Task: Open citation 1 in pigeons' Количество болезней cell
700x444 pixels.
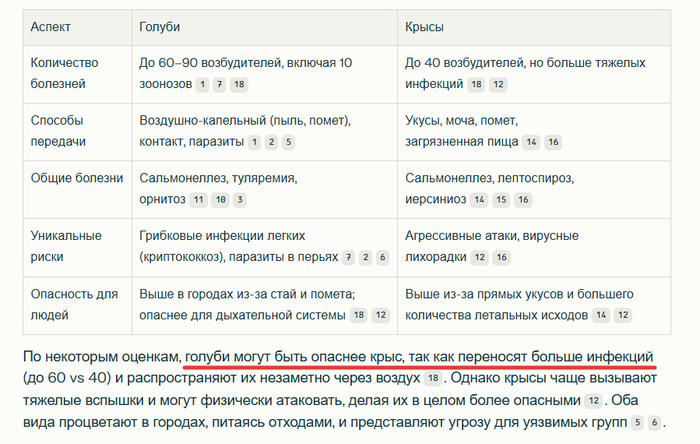Action: click(203, 84)
